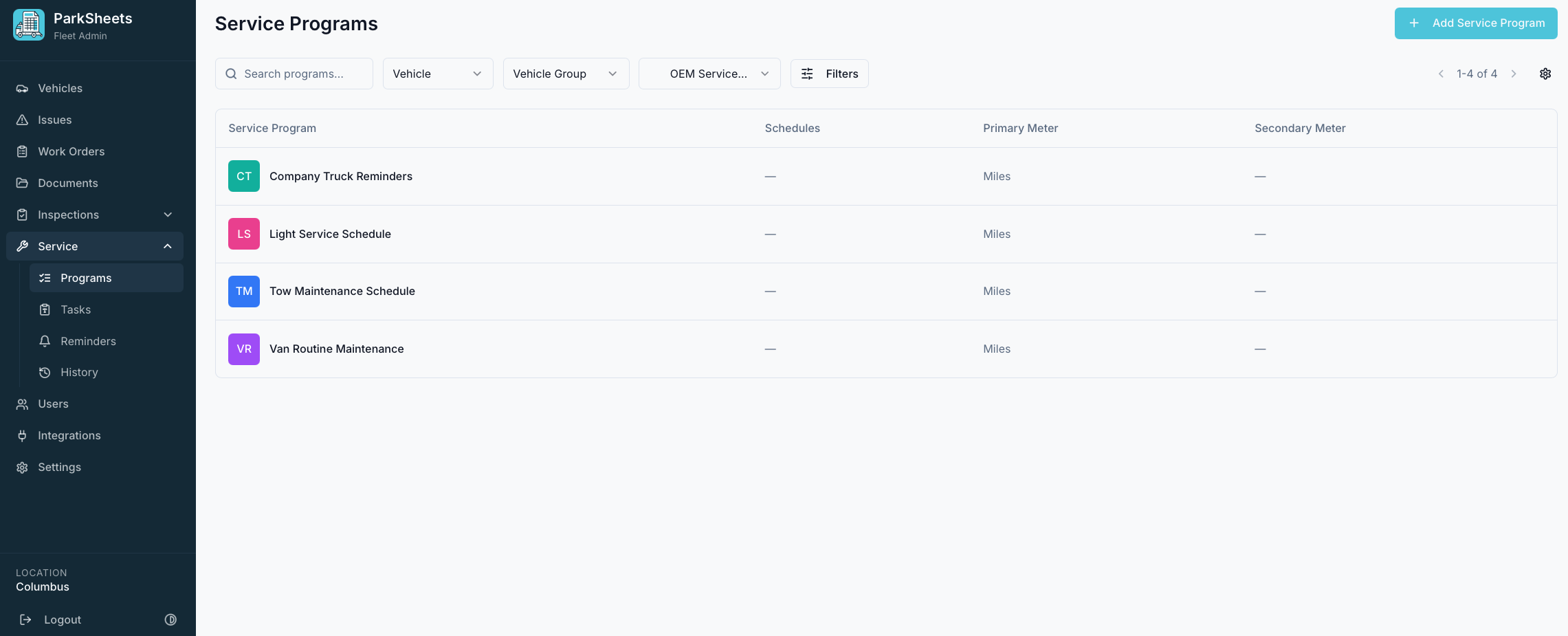The width and height of the screenshot is (1568, 636).
Task: Click the ParkSheets truck logo icon
Action: (x=27, y=24)
